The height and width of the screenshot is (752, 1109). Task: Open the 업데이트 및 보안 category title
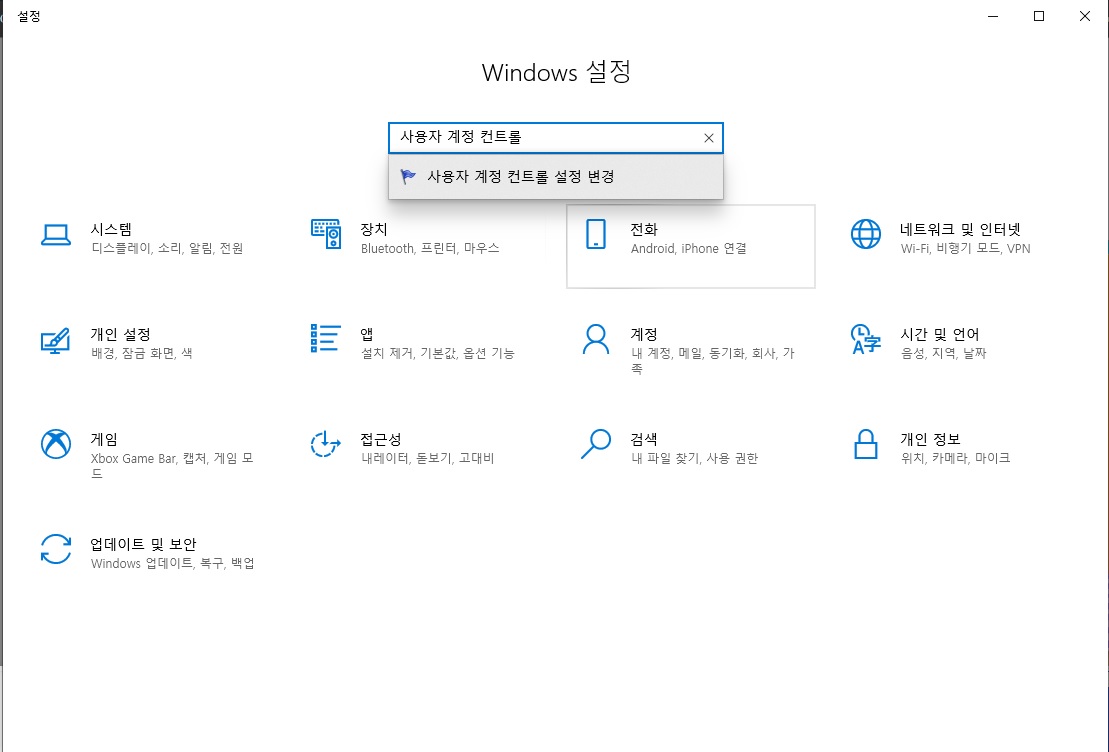(144, 544)
